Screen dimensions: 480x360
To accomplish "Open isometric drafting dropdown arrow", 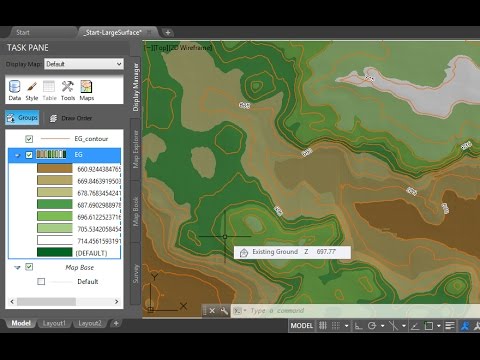I will pos(404,326).
